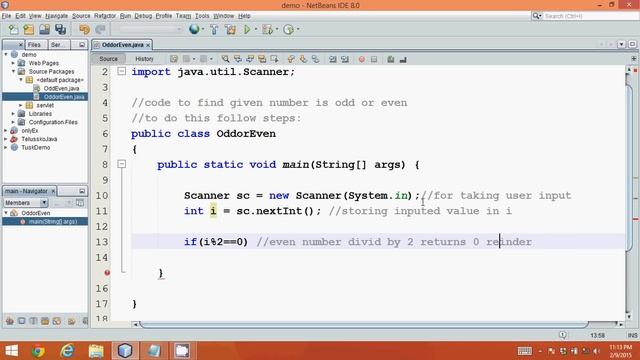The width and height of the screenshot is (640, 360).
Task: Click the Stop Macro Recording icon
Action: [x=374, y=59]
